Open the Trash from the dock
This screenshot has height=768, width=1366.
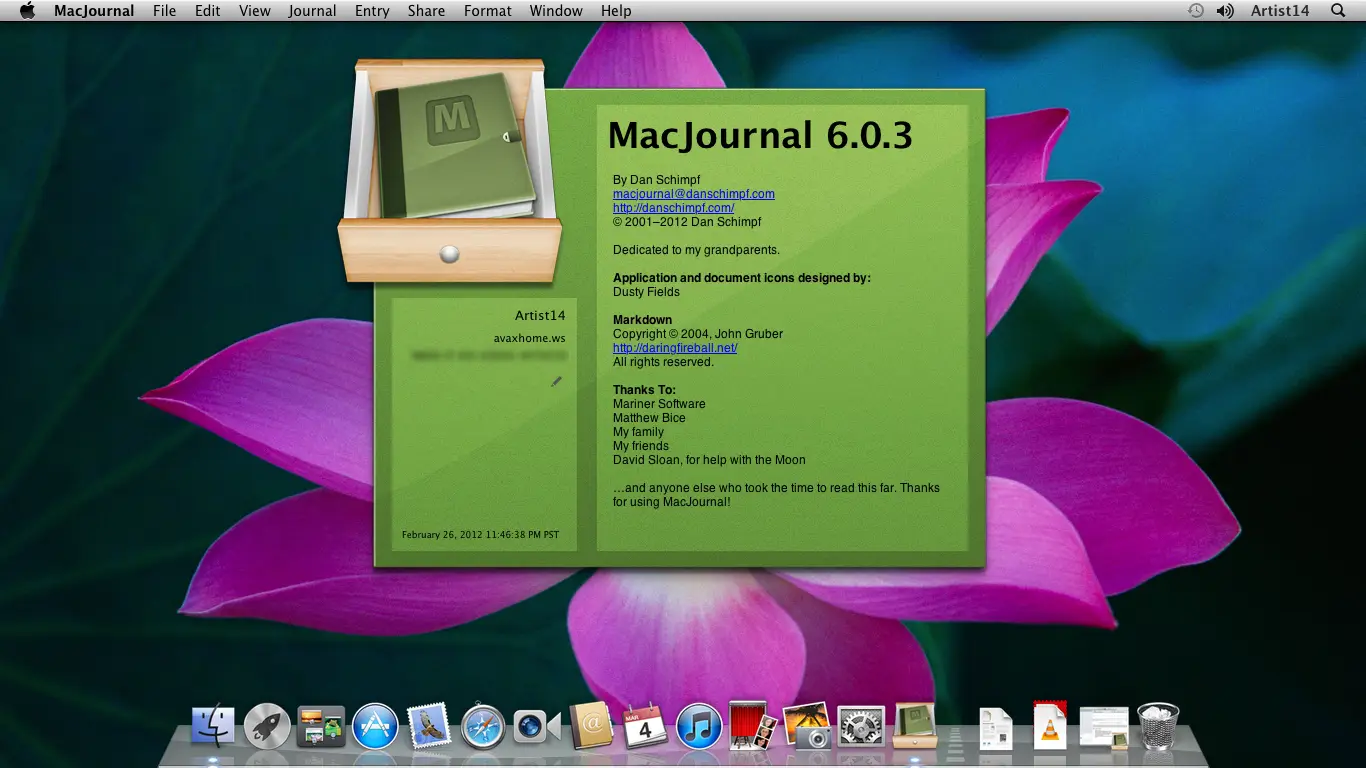1158,726
